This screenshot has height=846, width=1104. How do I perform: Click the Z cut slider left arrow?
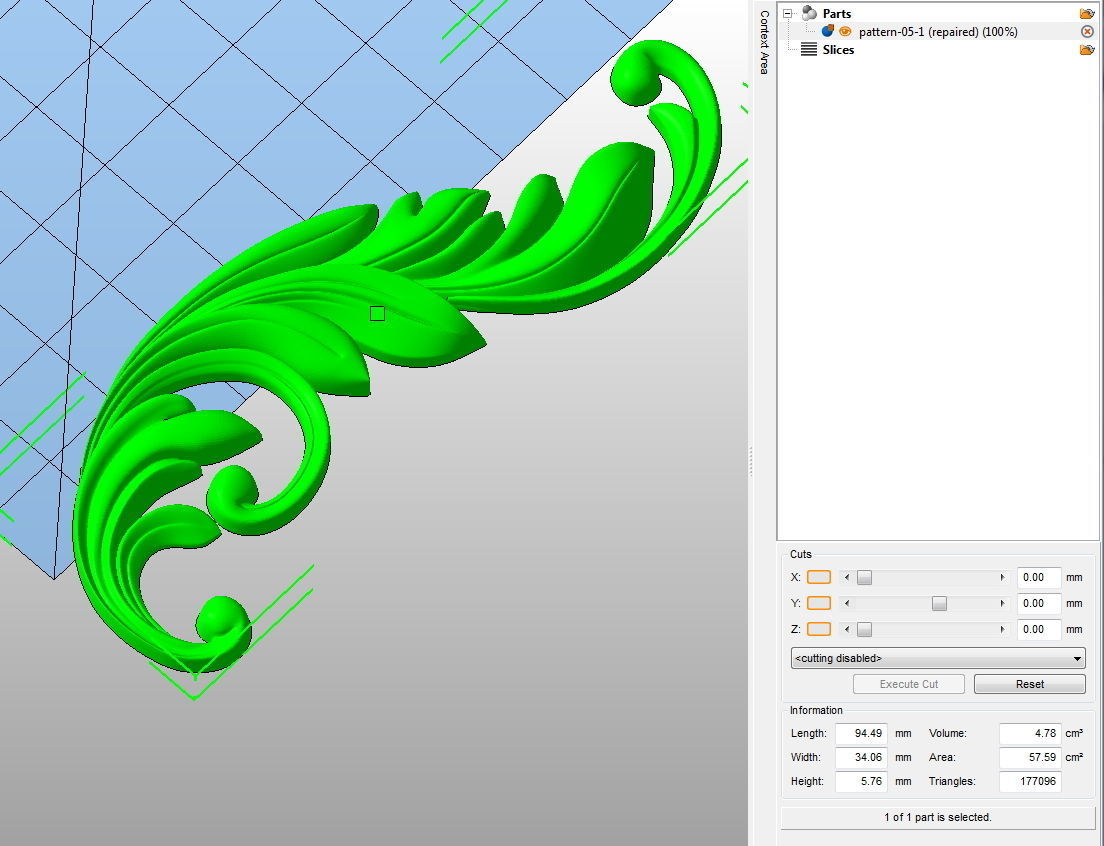point(847,629)
